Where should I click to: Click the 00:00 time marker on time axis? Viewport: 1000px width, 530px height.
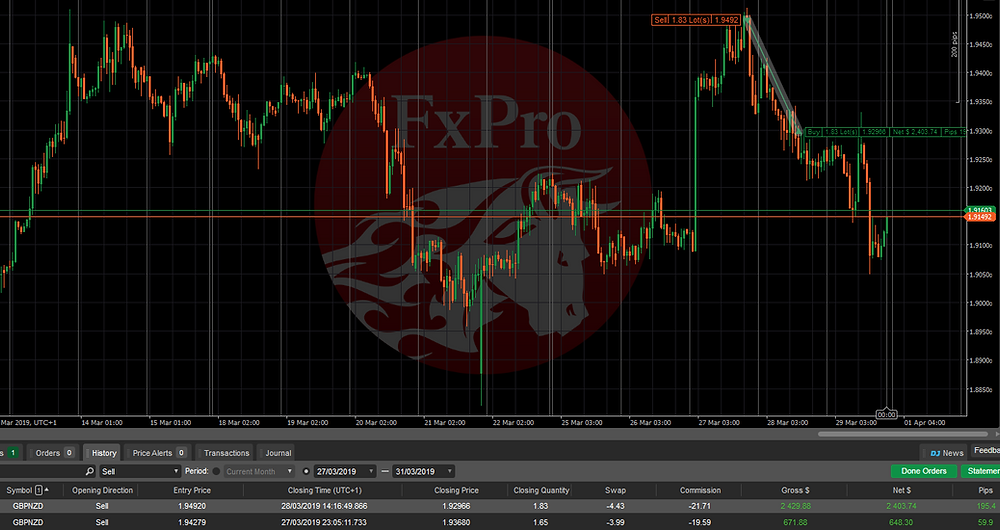(x=886, y=415)
